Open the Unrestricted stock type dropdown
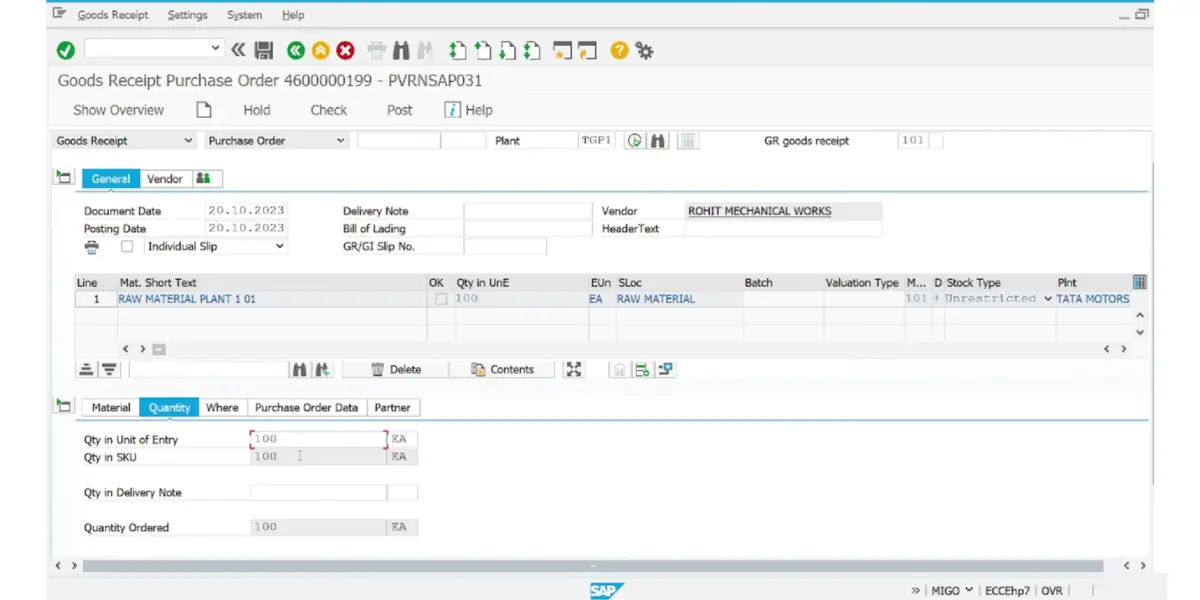The width and height of the screenshot is (1200, 600). tap(1048, 299)
